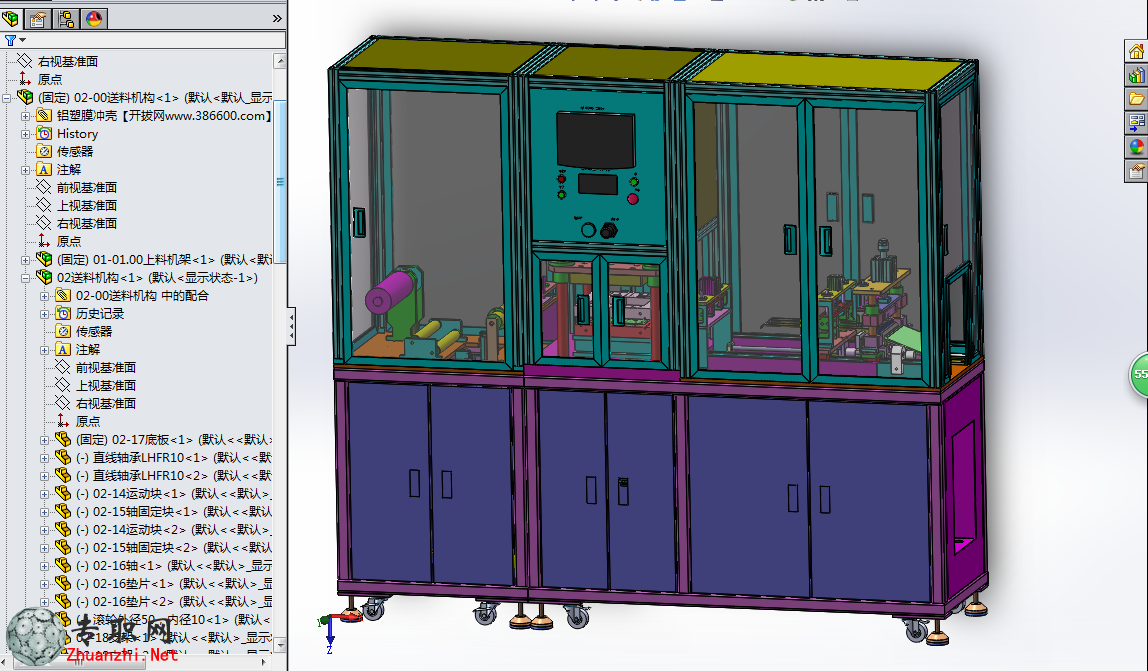This screenshot has width=1148, height=671.
Task: Click the 历史记录 clock folder icon
Action: pos(63,313)
